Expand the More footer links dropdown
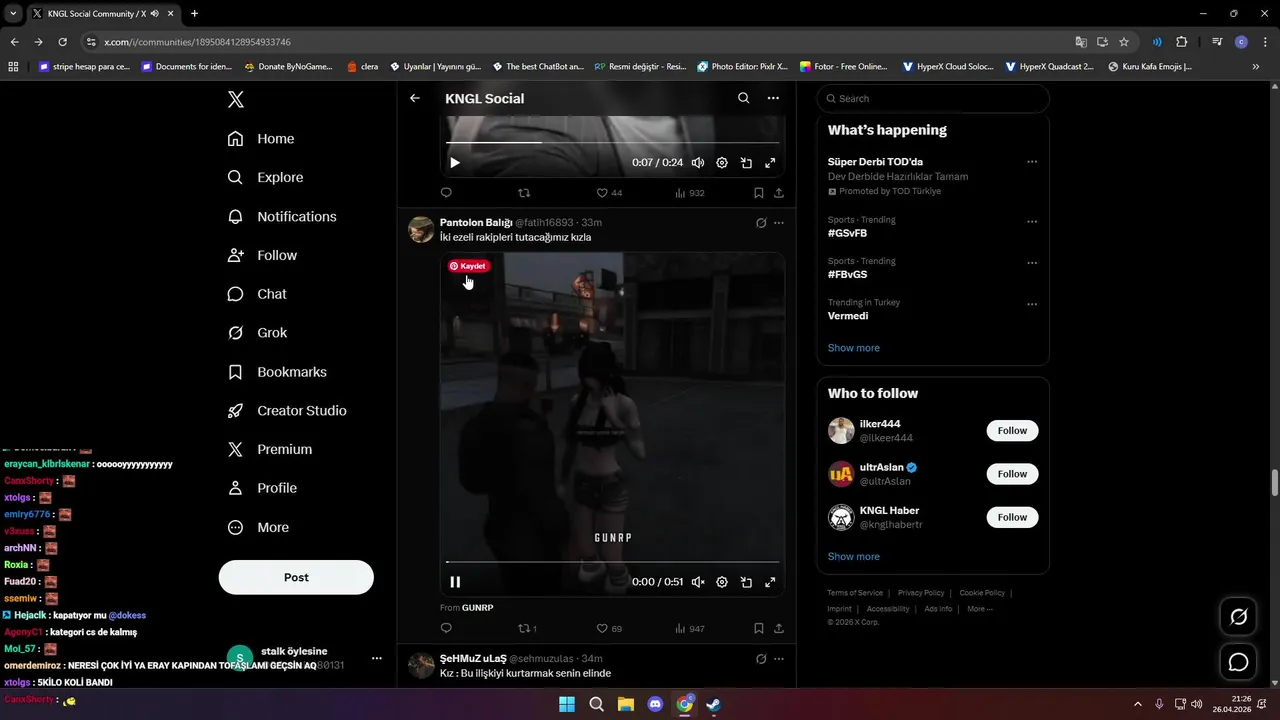The image size is (1280, 720). click(980, 609)
